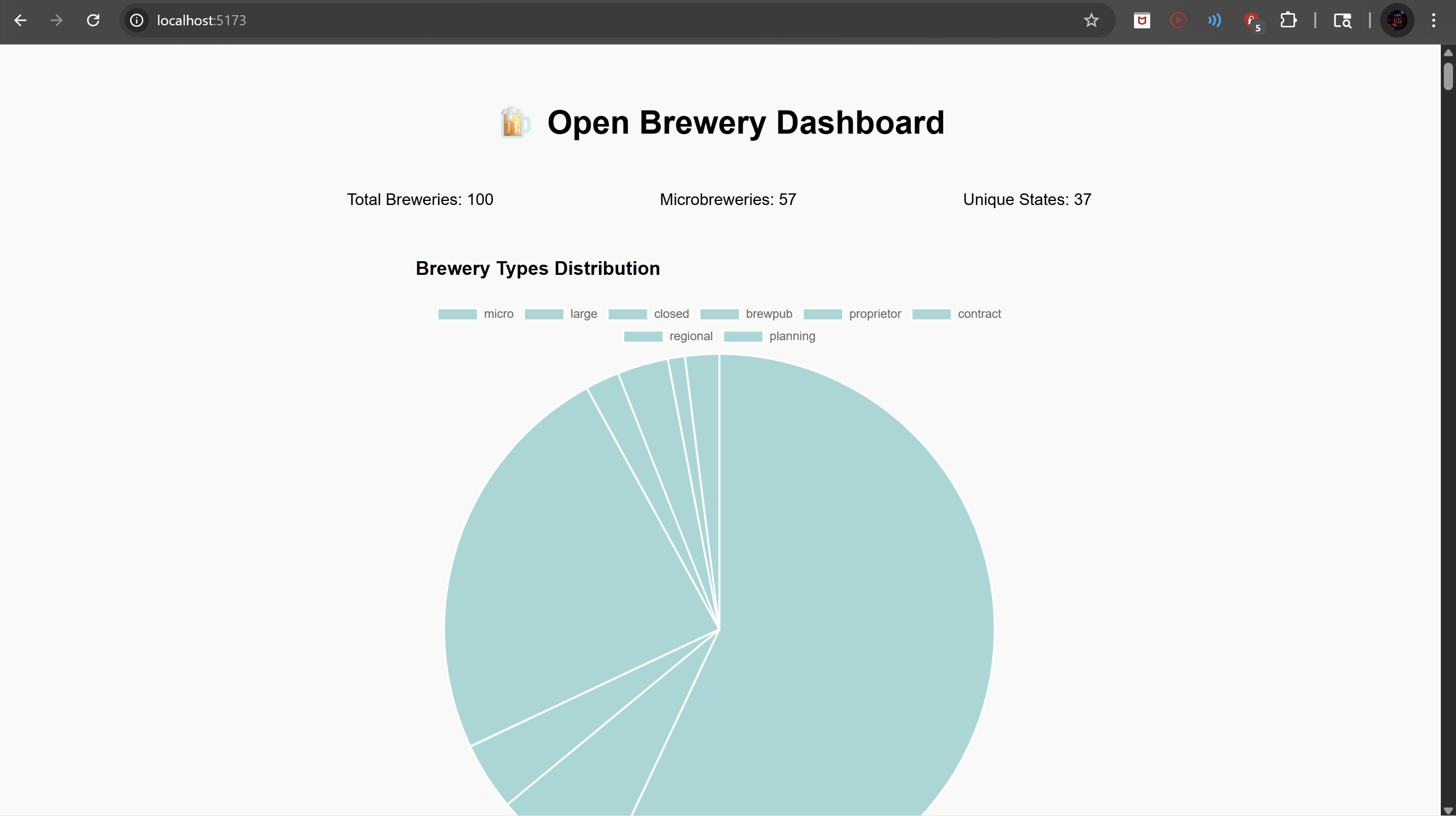Viewport: 1456px width, 816px height.
Task: Click the scrollbar down arrow
Action: [x=1448, y=810]
